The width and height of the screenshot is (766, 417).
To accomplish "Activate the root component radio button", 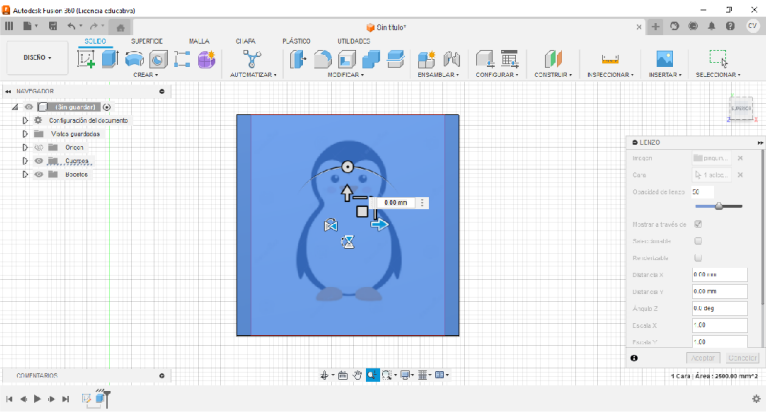I will pyautogui.click(x=107, y=107).
